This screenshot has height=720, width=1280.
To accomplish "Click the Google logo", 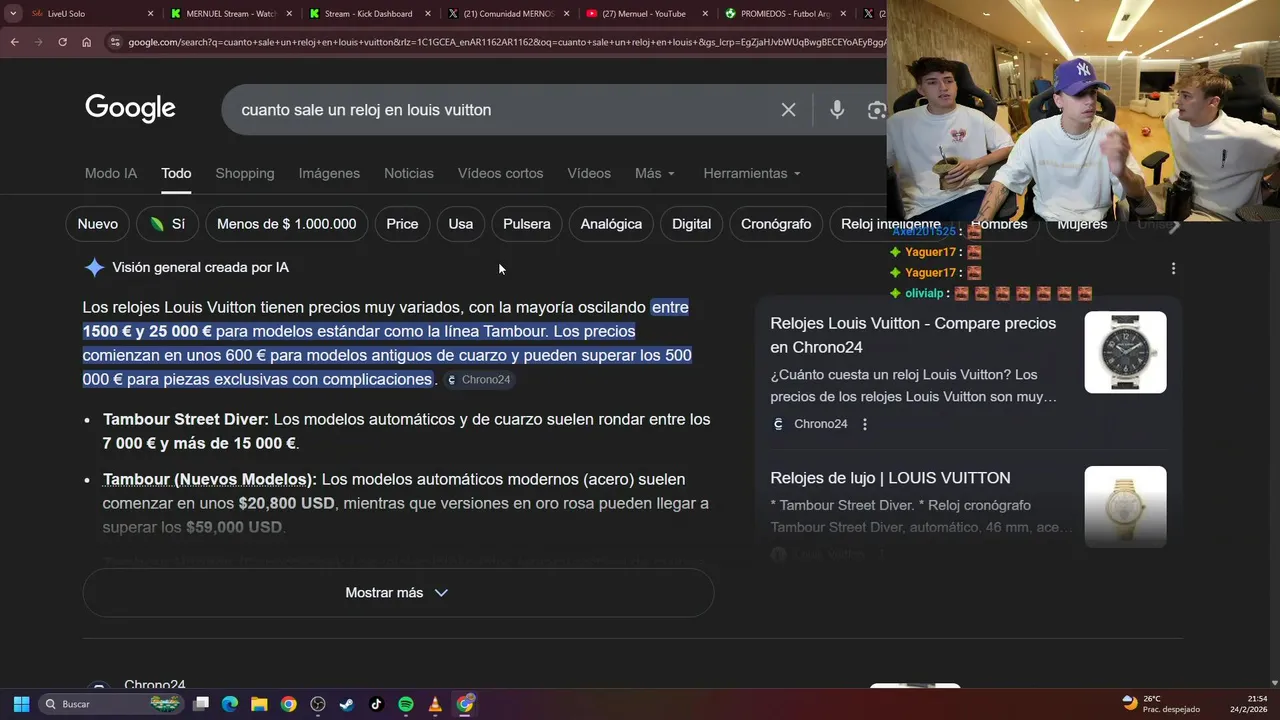I will (x=130, y=108).
